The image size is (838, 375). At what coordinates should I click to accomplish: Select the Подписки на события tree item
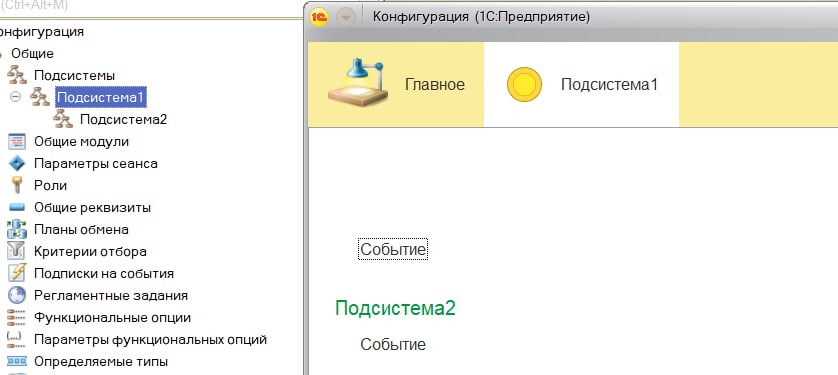(x=104, y=274)
